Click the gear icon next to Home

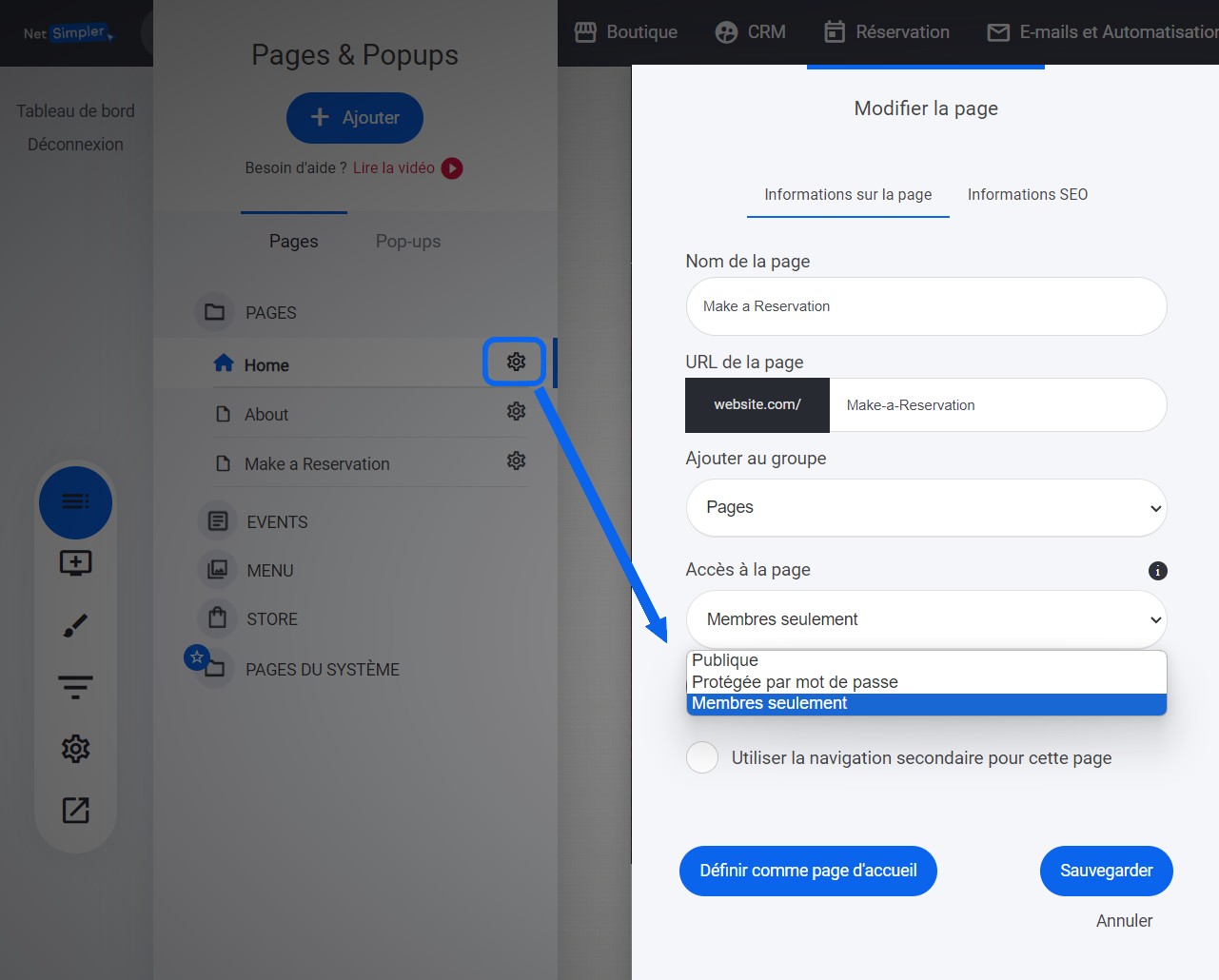pos(516,362)
